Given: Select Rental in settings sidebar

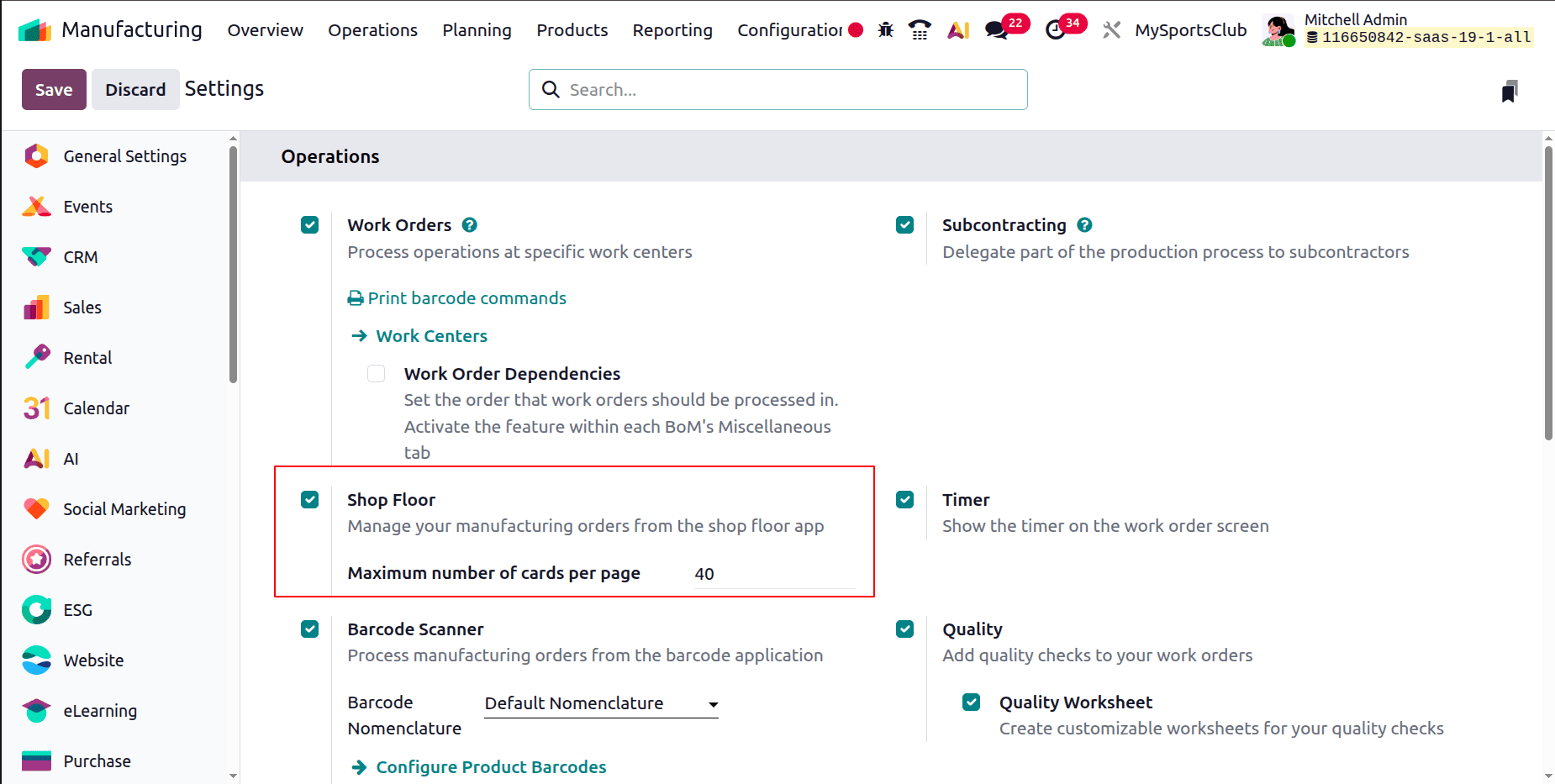Looking at the screenshot, I should pos(116,358).
